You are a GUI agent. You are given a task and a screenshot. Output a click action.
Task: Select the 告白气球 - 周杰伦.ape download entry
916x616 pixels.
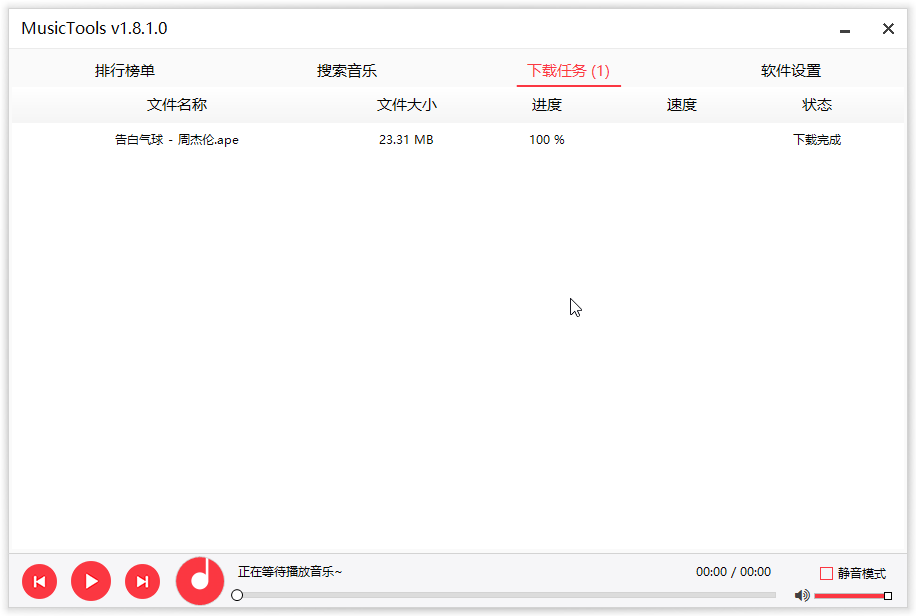176,140
